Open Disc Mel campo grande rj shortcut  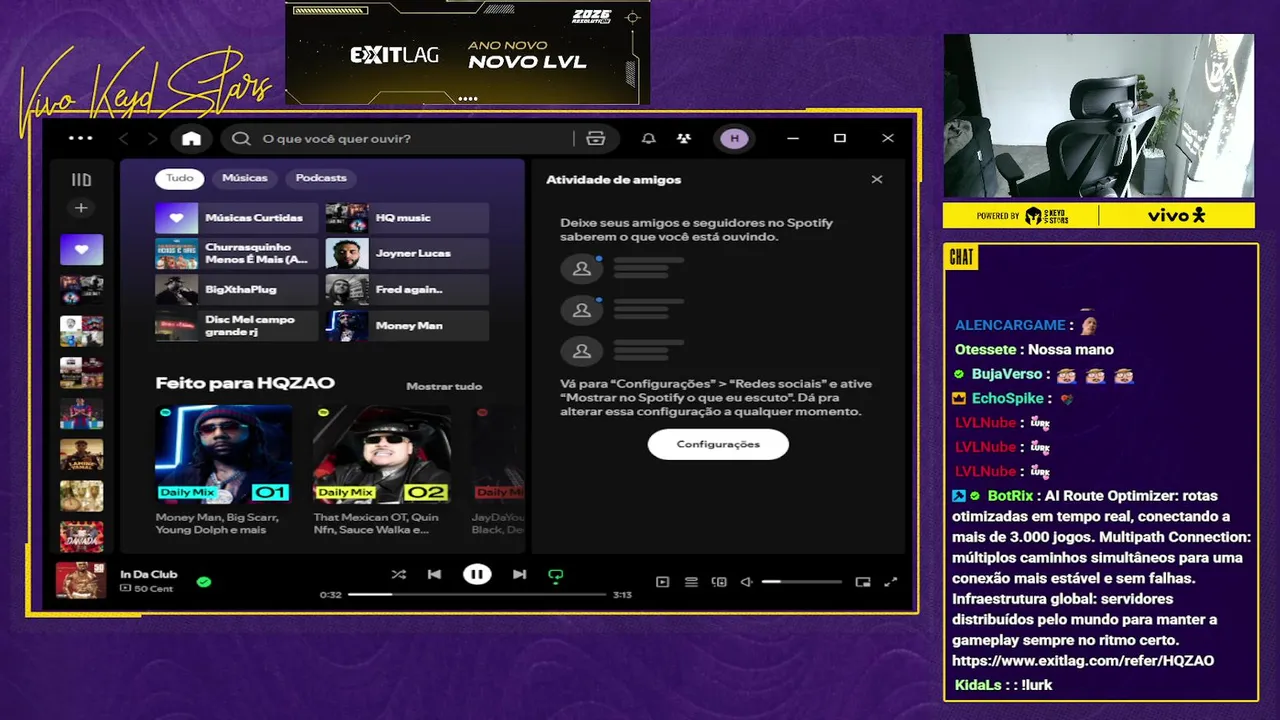click(236, 325)
